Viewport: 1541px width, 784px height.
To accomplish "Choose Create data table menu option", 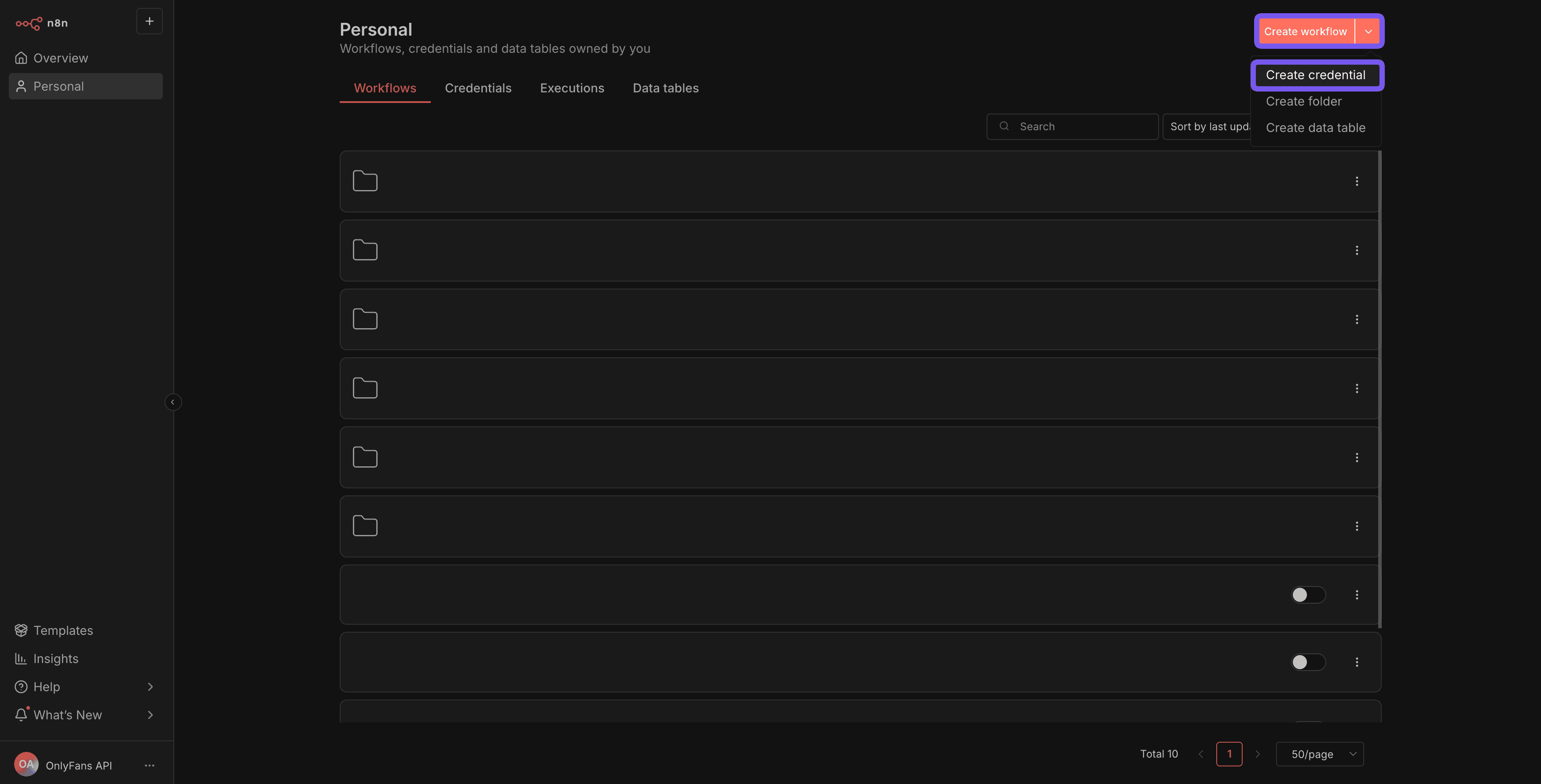I will 1315,128.
